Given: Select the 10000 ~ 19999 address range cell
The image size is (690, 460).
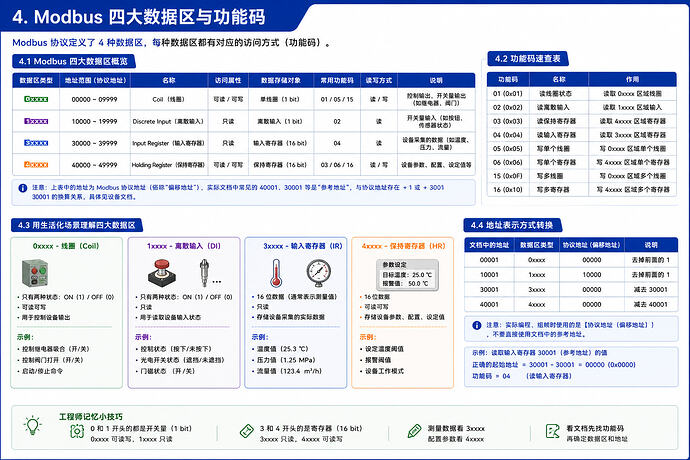Looking at the screenshot, I should tap(95, 121).
